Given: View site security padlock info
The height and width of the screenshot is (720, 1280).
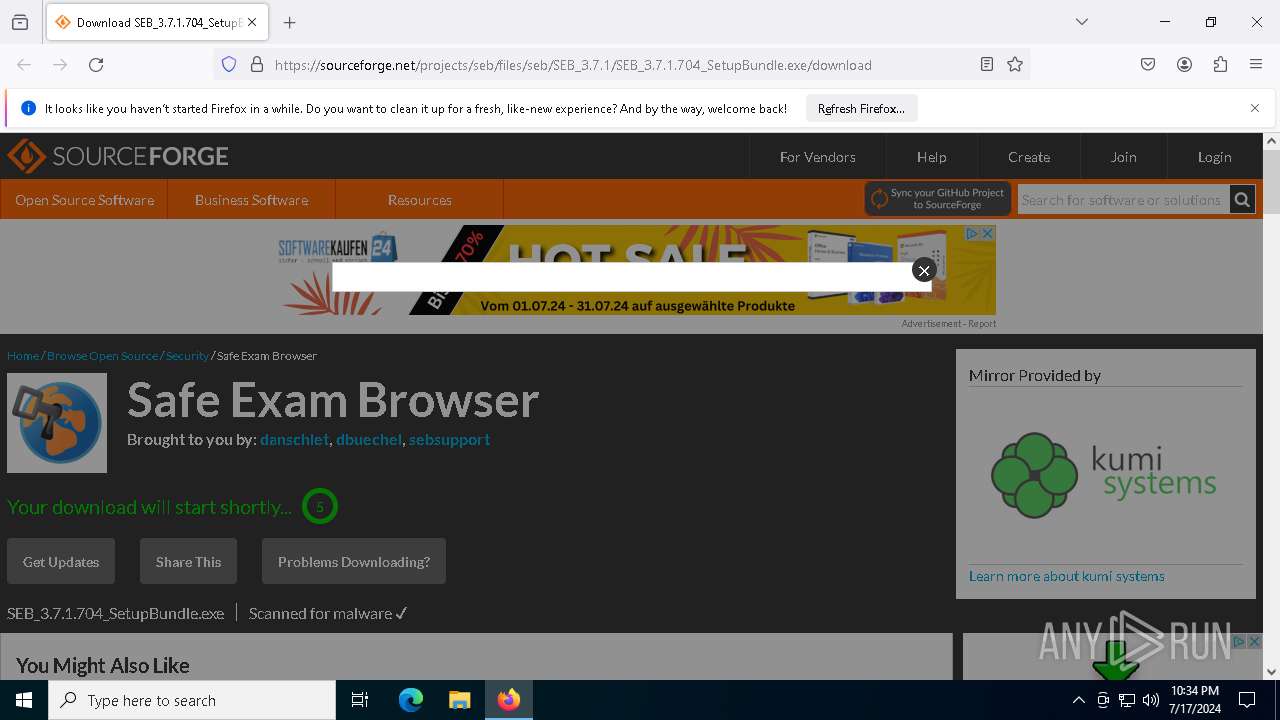Looking at the screenshot, I should [x=257, y=65].
